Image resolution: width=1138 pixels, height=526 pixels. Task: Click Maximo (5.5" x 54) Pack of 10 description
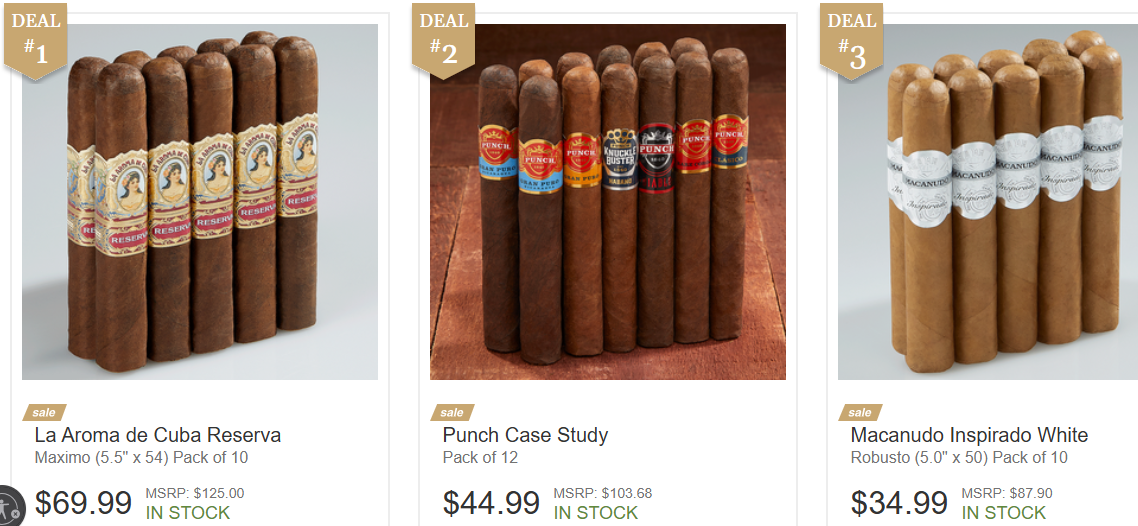tap(142, 458)
